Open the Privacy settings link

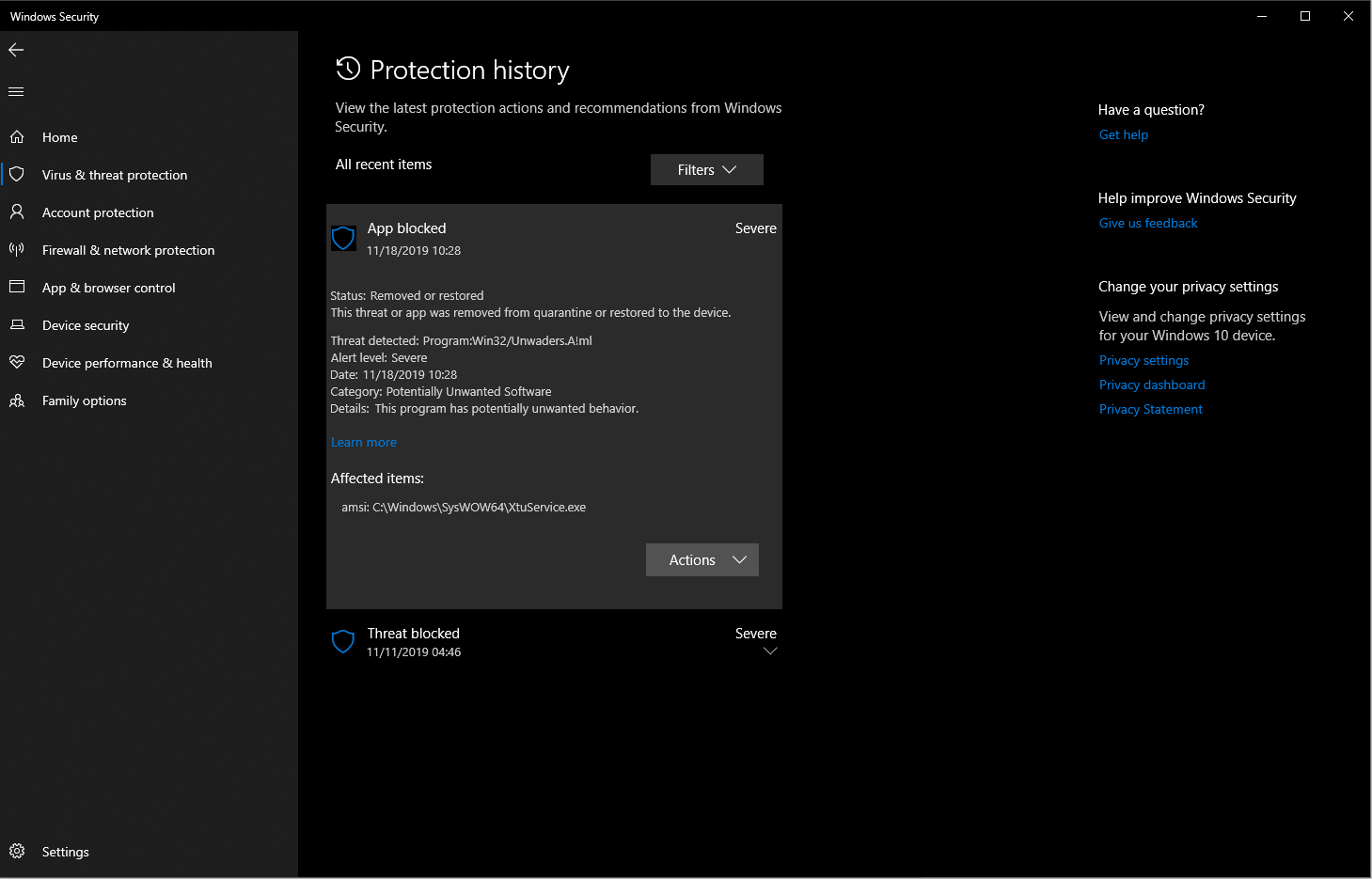tap(1143, 360)
